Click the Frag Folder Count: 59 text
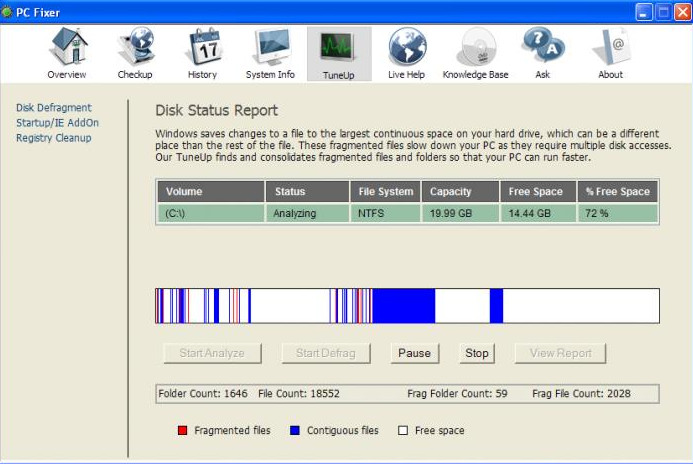The image size is (693, 464). [x=457, y=394]
